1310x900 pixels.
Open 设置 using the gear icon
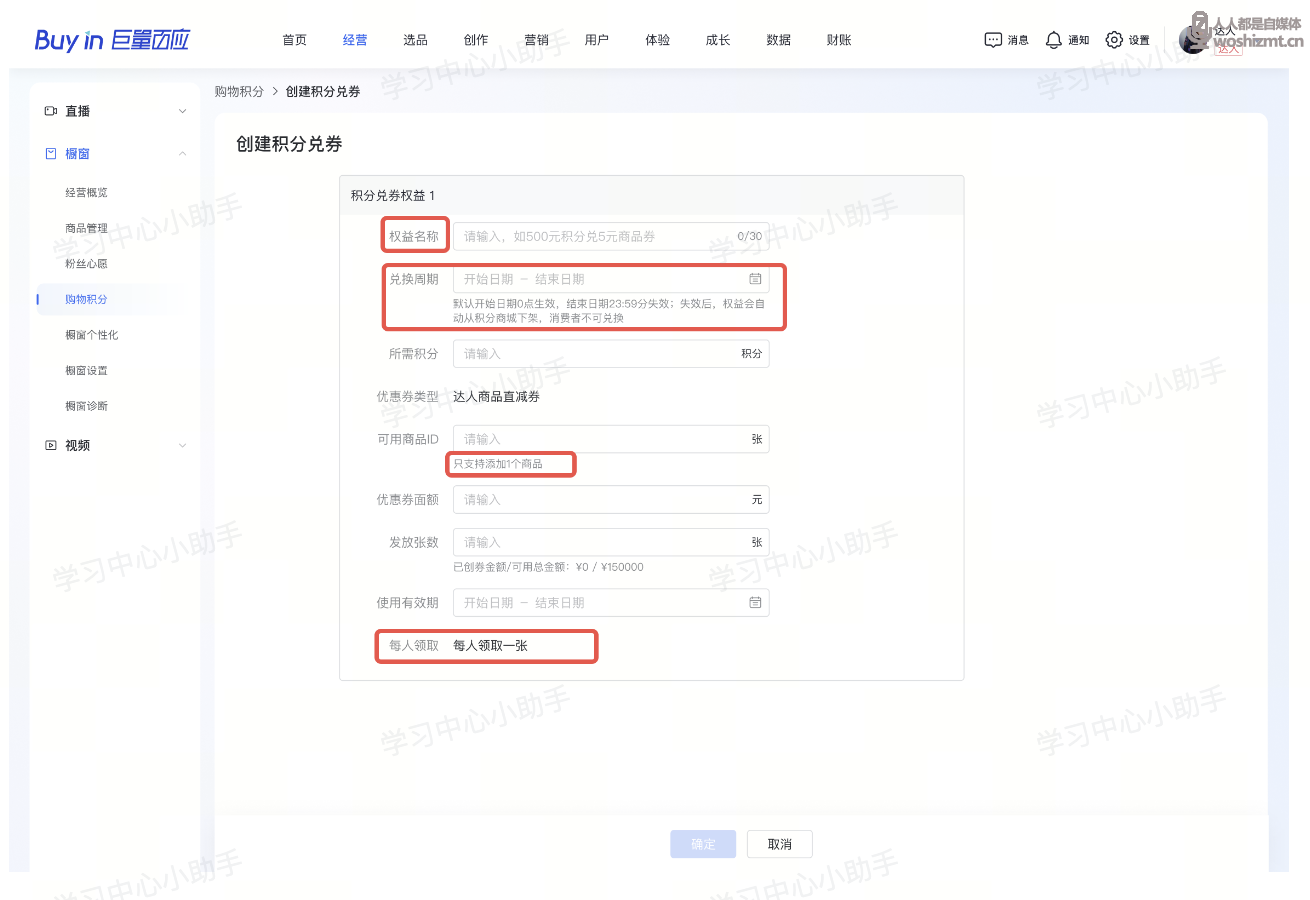point(1114,40)
